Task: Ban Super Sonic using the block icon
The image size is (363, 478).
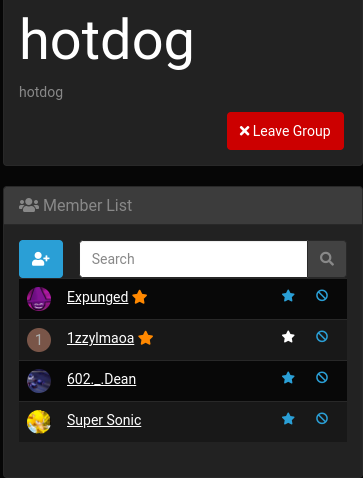Action: (x=322, y=418)
